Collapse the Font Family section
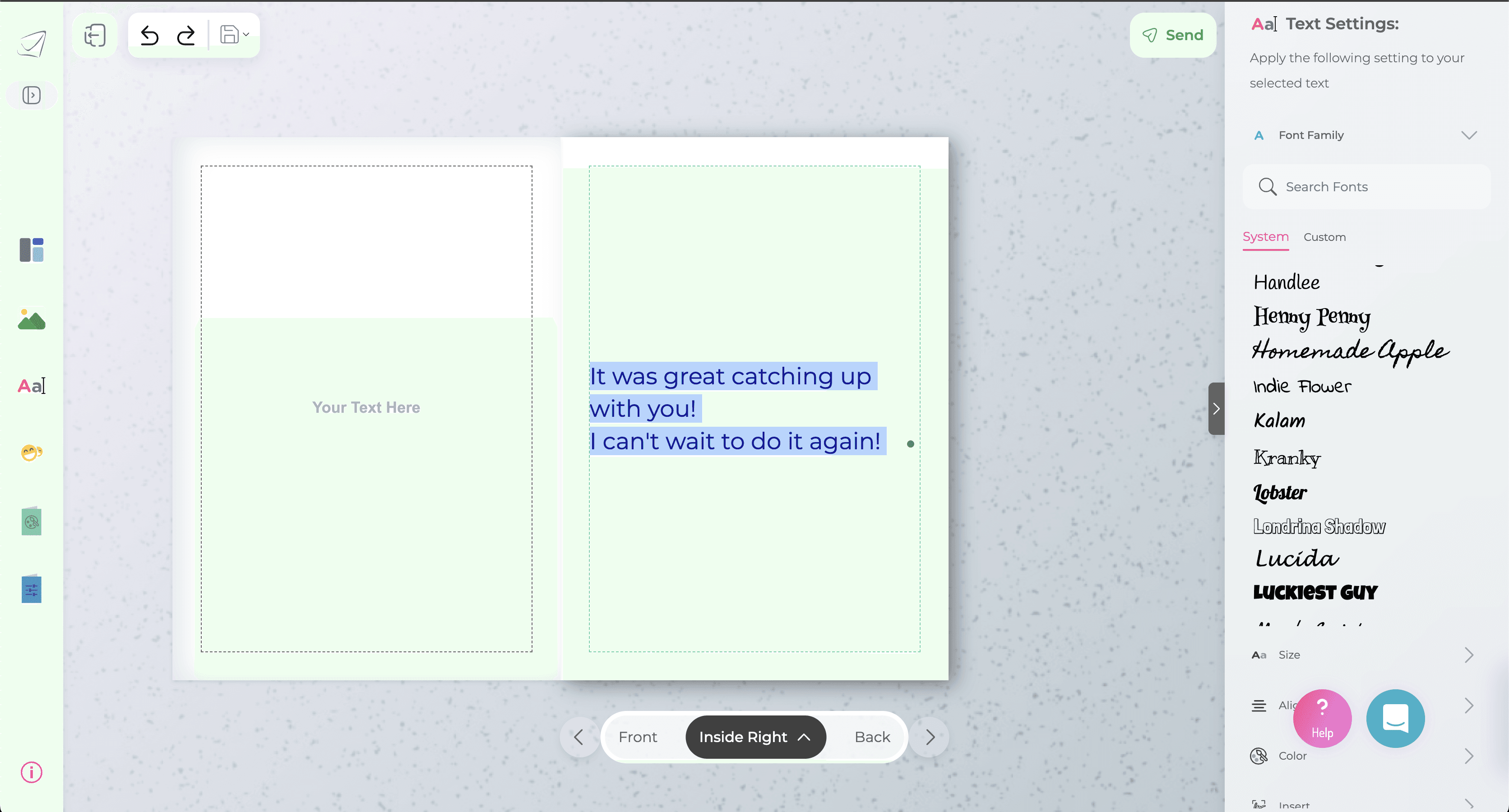1509x812 pixels. pos(1468,135)
